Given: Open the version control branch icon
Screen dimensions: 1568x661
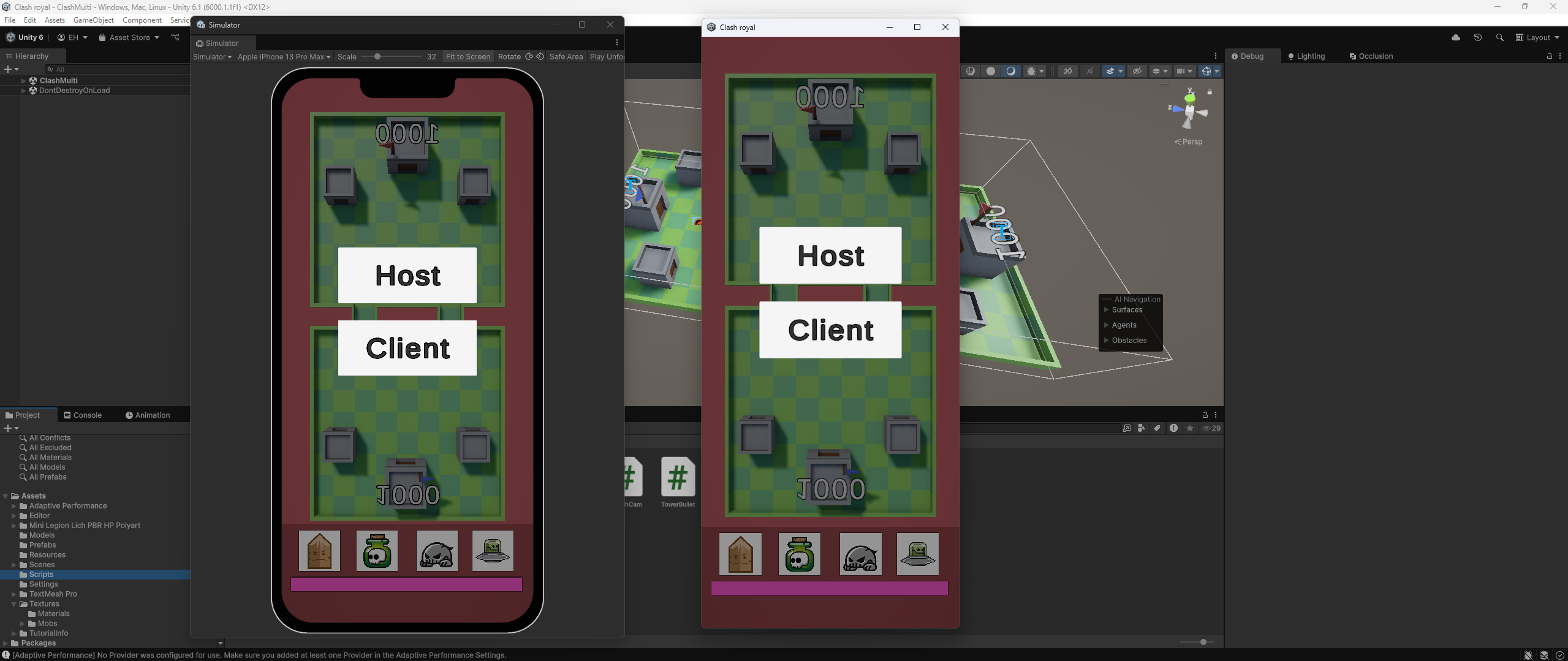Looking at the screenshot, I should 175,37.
